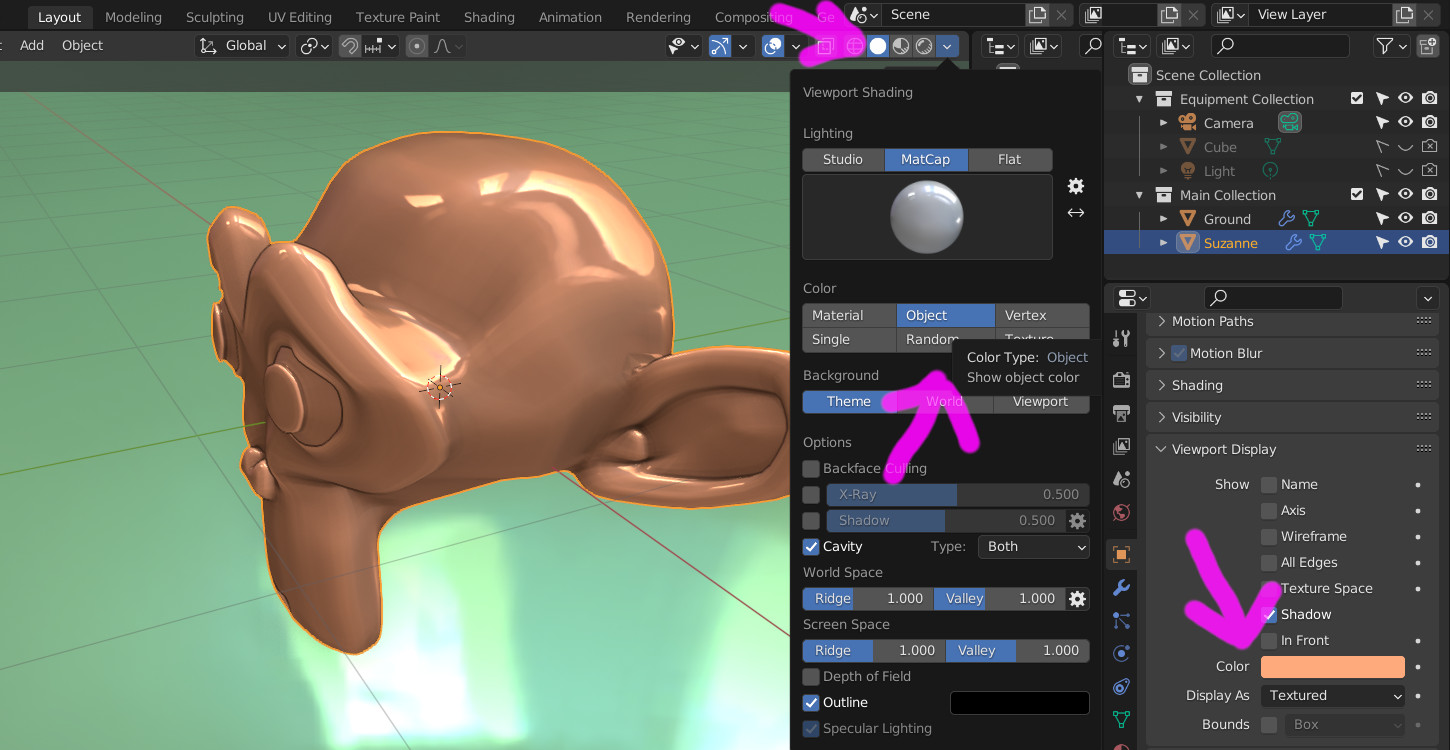Hide Suzanne in viewport via eye icon
The height and width of the screenshot is (750, 1450).
click(1405, 243)
